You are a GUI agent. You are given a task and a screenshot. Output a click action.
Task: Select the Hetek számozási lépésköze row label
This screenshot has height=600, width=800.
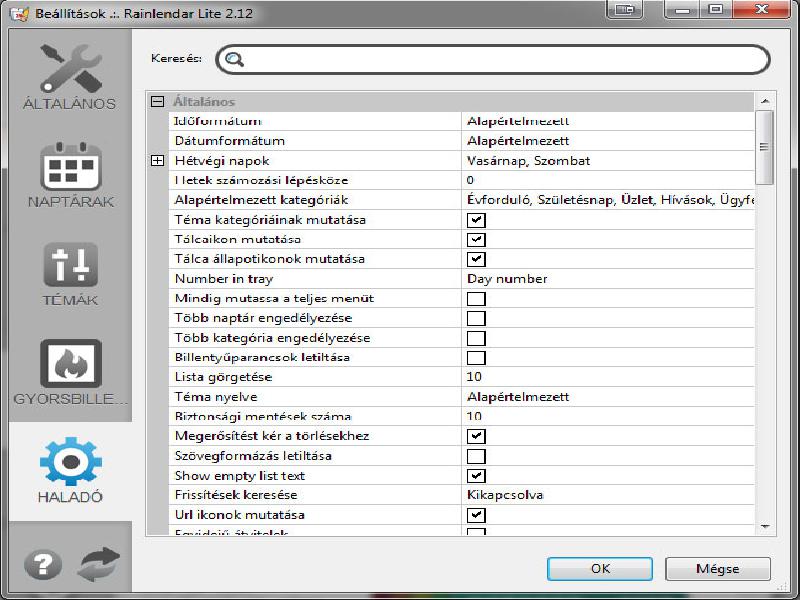pos(261,180)
